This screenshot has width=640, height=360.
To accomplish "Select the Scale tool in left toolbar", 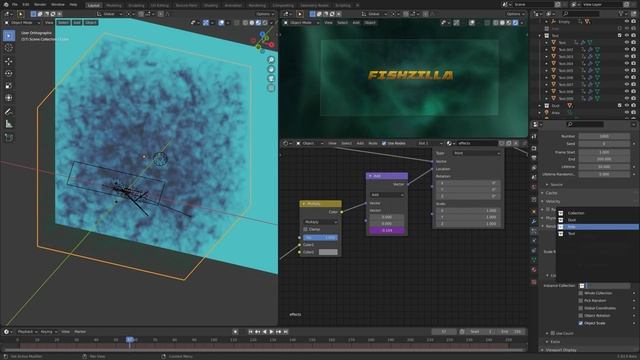I will tap(9, 86).
